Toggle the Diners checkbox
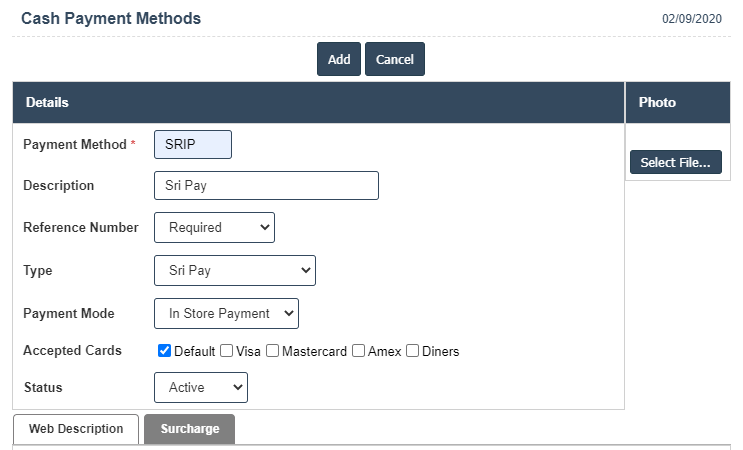The width and height of the screenshot is (743, 450). point(412,351)
